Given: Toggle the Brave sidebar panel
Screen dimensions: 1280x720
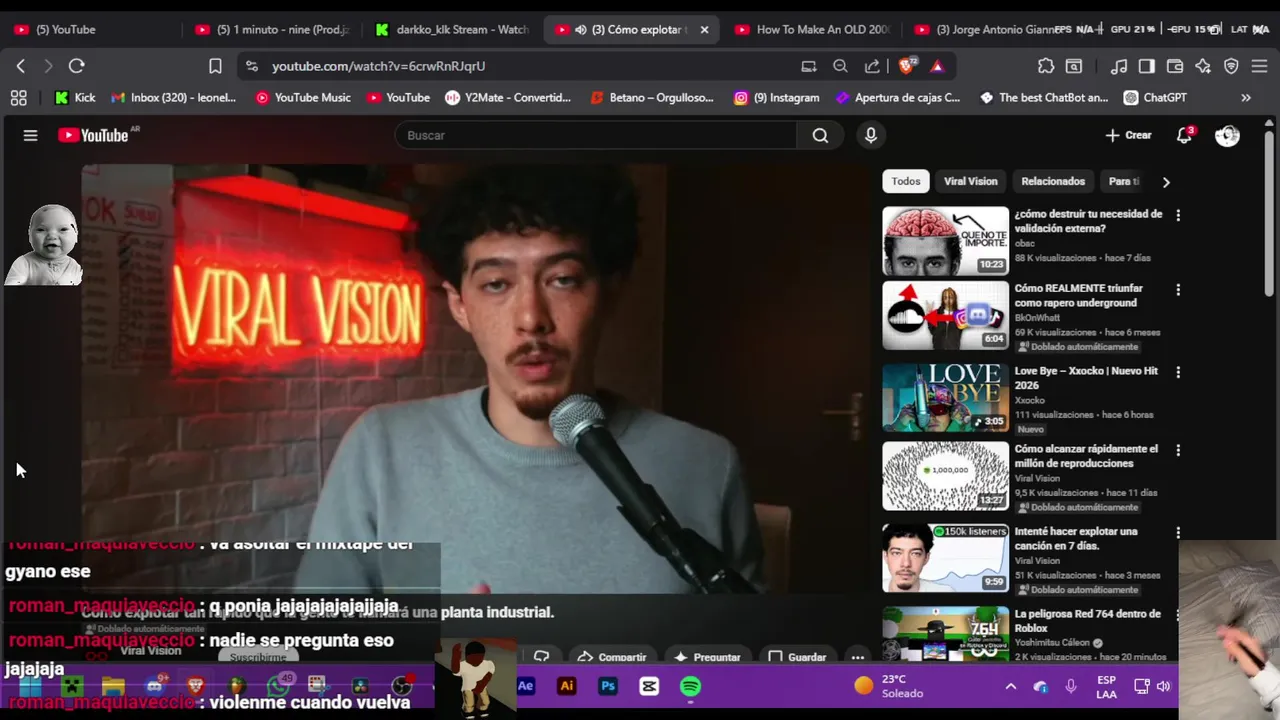Looking at the screenshot, I should [1147, 66].
